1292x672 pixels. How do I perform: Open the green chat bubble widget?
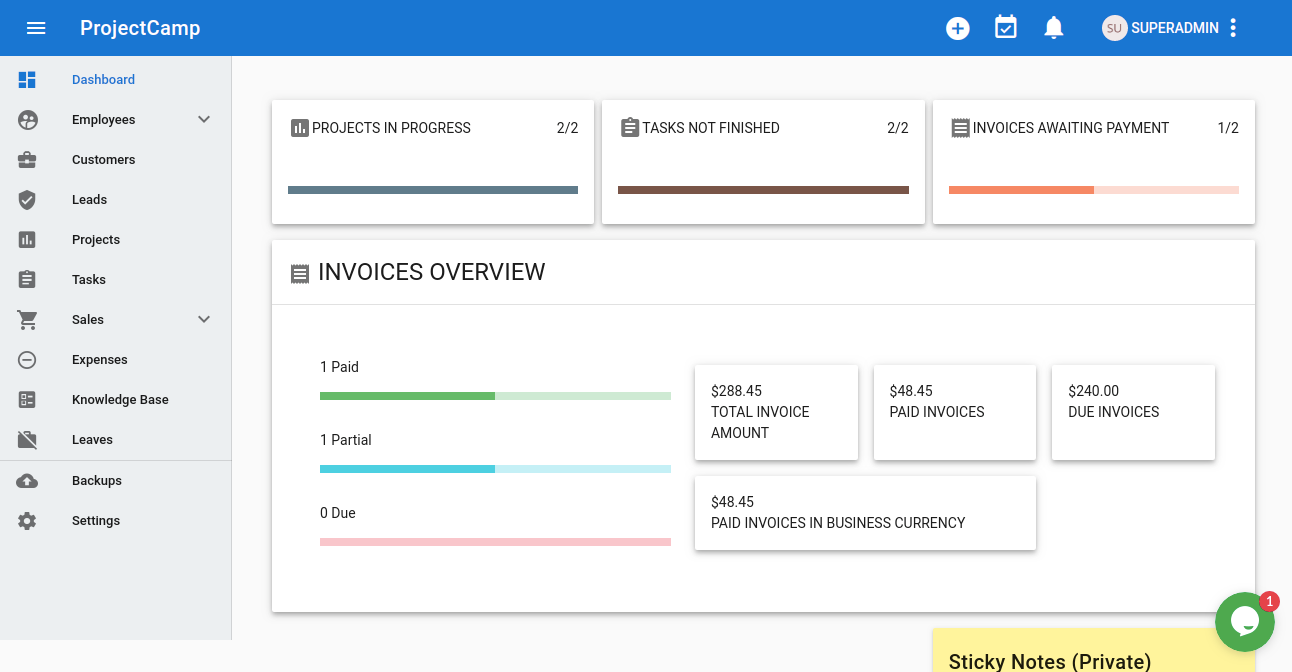(1244, 622)
